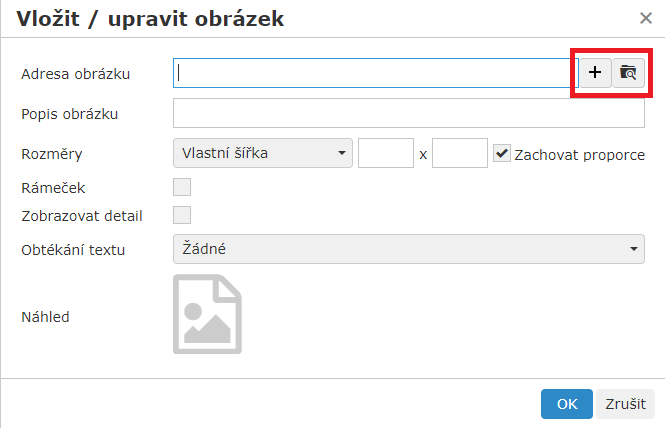The image size is (665, 428).
Task: Click into the Popis obrázku field
Action: tap(408, 113)
